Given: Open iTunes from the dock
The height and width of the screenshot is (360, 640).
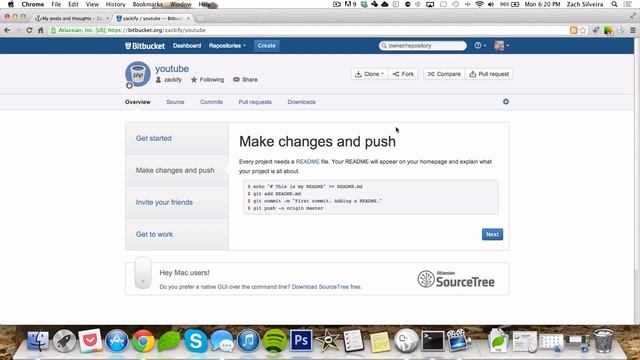Looking at the screenshot, I should coord(248,341).
